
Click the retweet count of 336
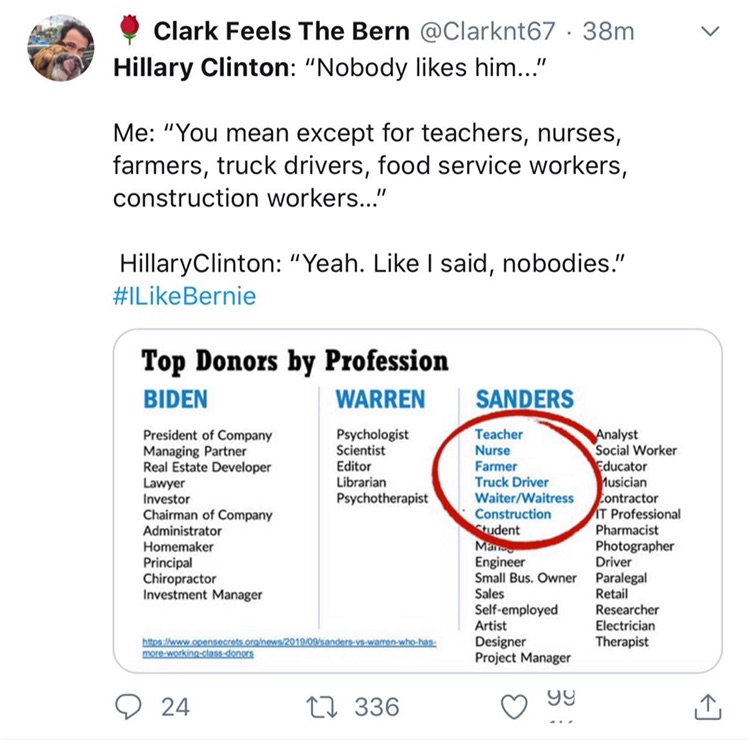click(x=376, y=707)
